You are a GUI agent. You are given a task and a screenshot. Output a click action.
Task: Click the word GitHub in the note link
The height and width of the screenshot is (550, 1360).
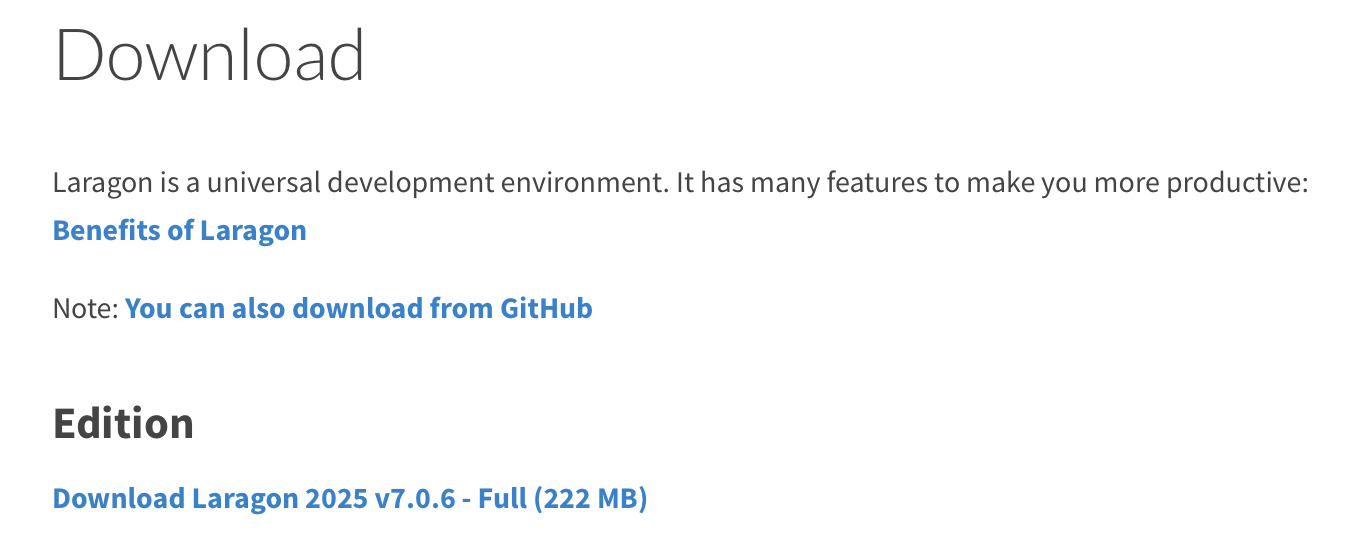click(546, 308)
